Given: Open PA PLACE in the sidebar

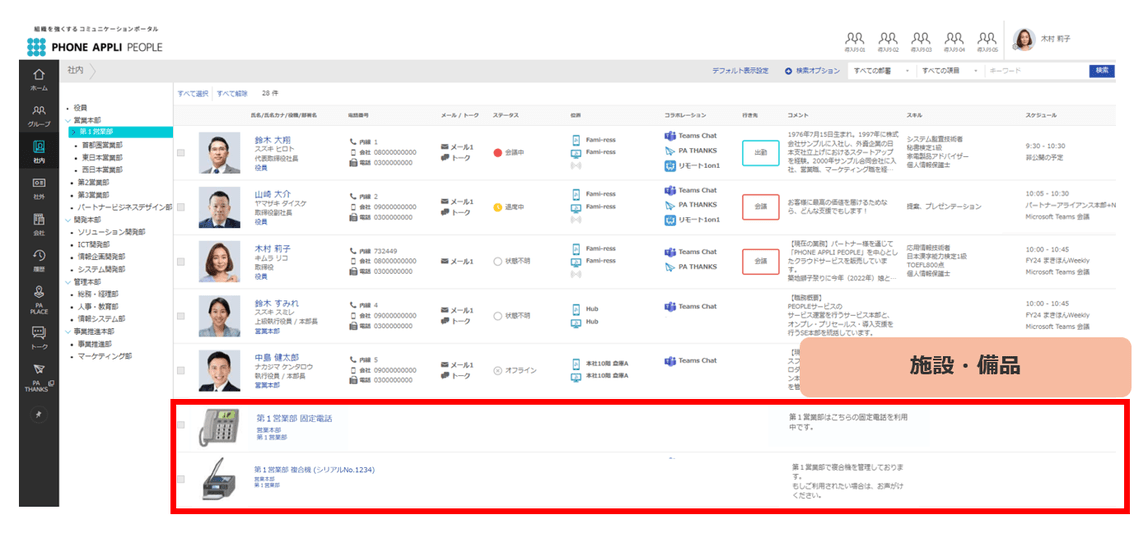Looking at the screenshot, I should (39, 291).
